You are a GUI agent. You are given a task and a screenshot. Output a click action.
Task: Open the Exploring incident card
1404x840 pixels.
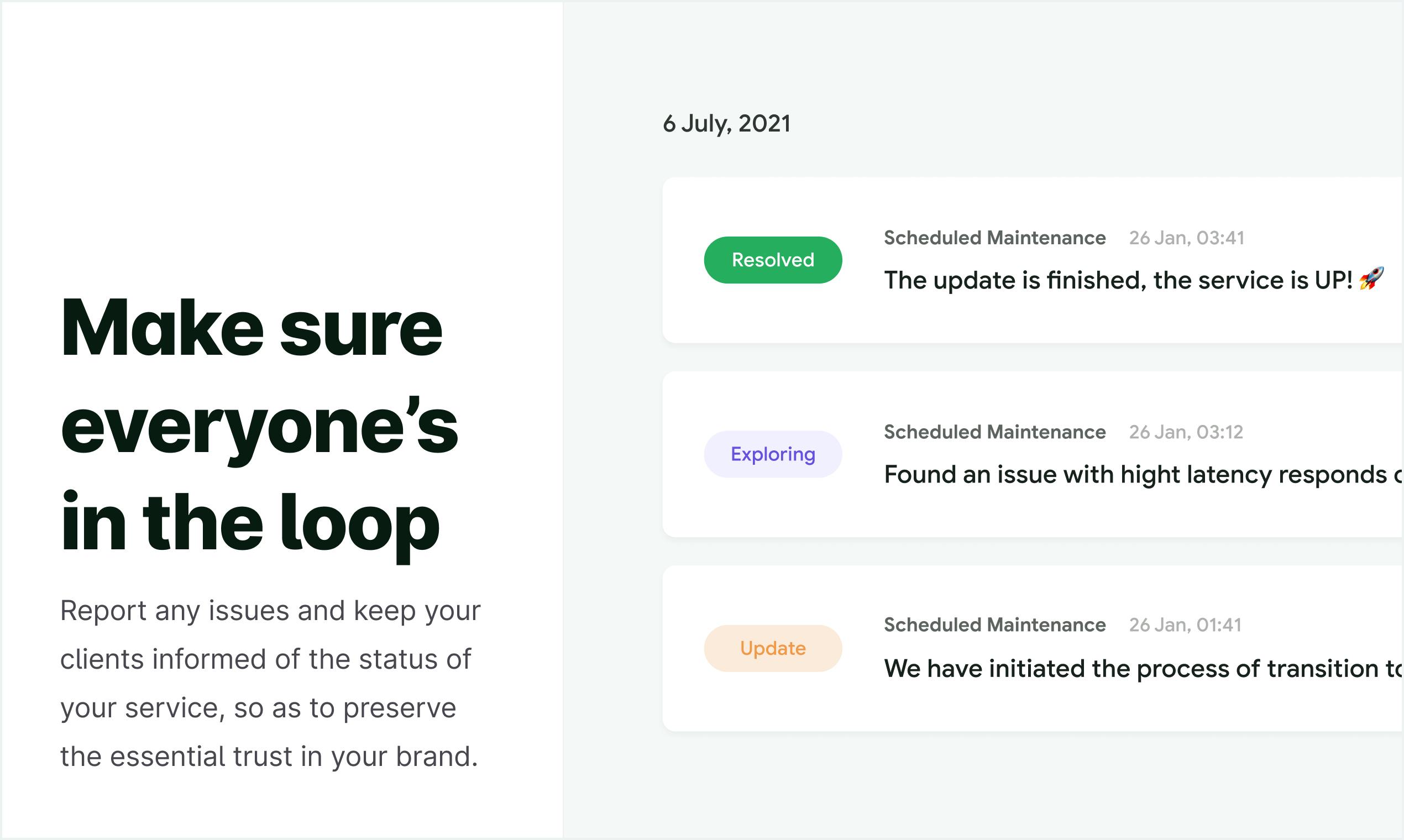[x=1033, y=454]
